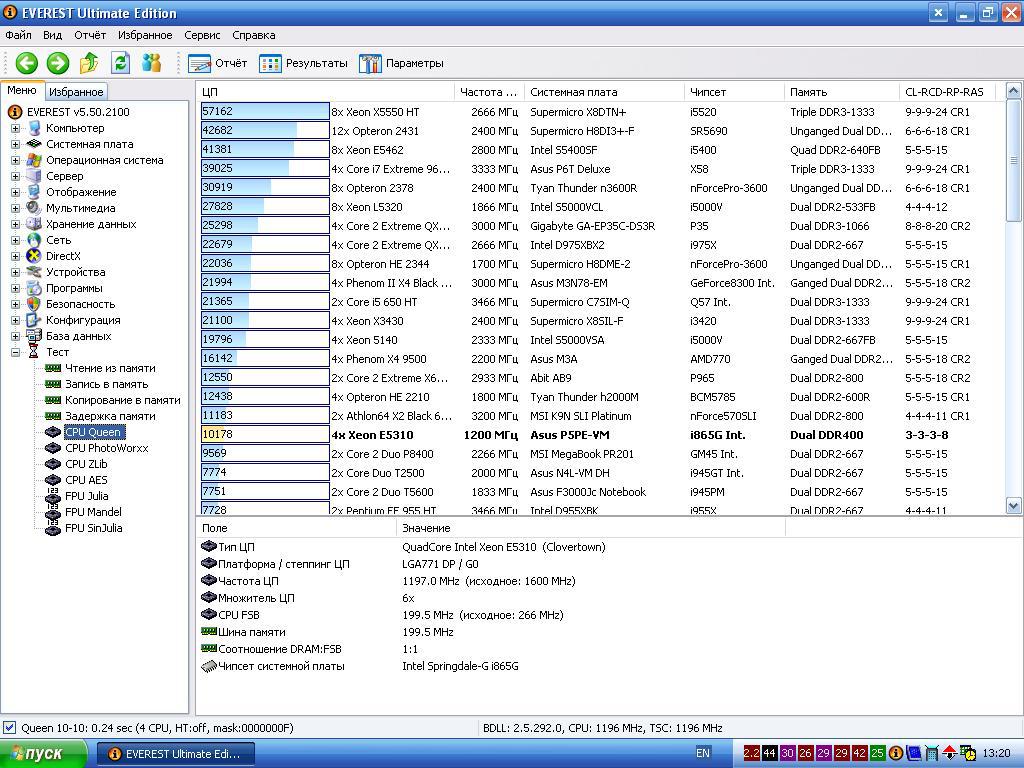Collapse the Тест tree node
The height and width of the screenshot is (768, 1024).
16,353
